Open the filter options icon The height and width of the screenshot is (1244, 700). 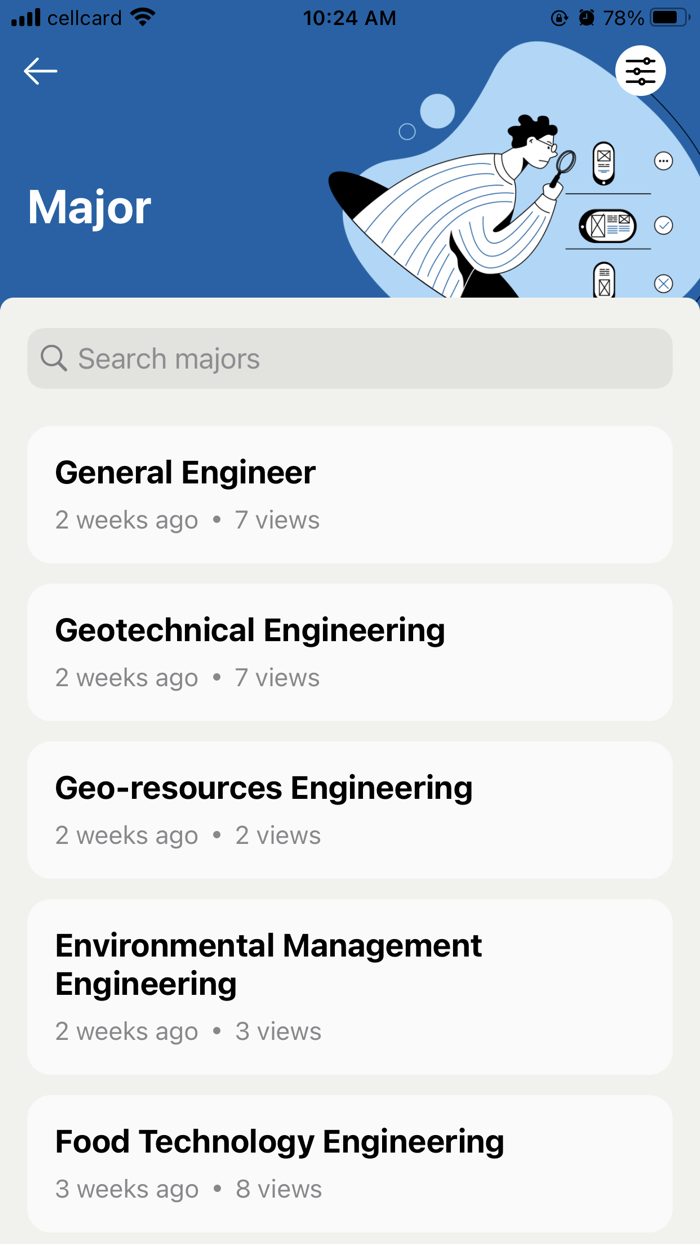coord(640,71)
